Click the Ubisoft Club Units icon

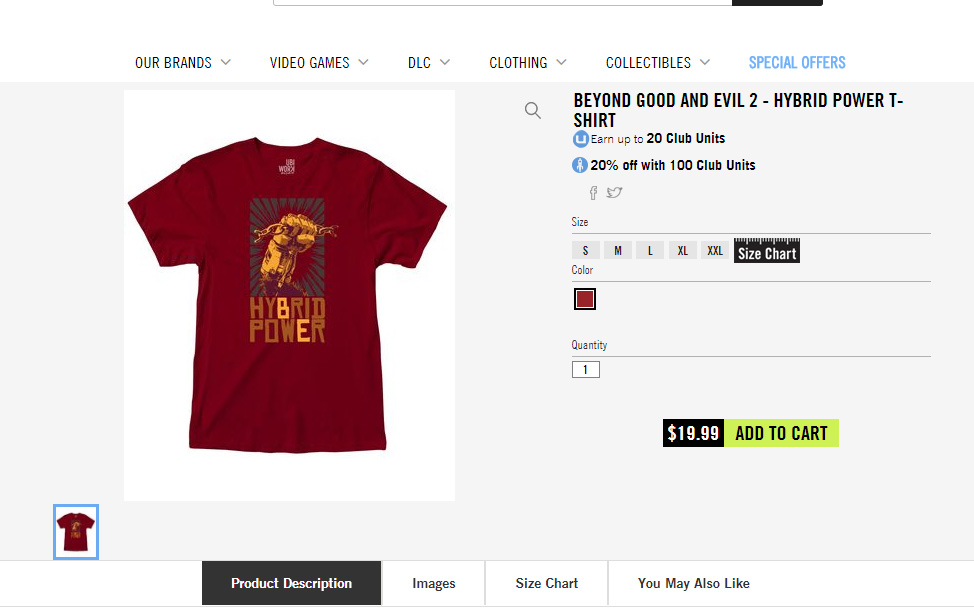(x=580, y=138)
